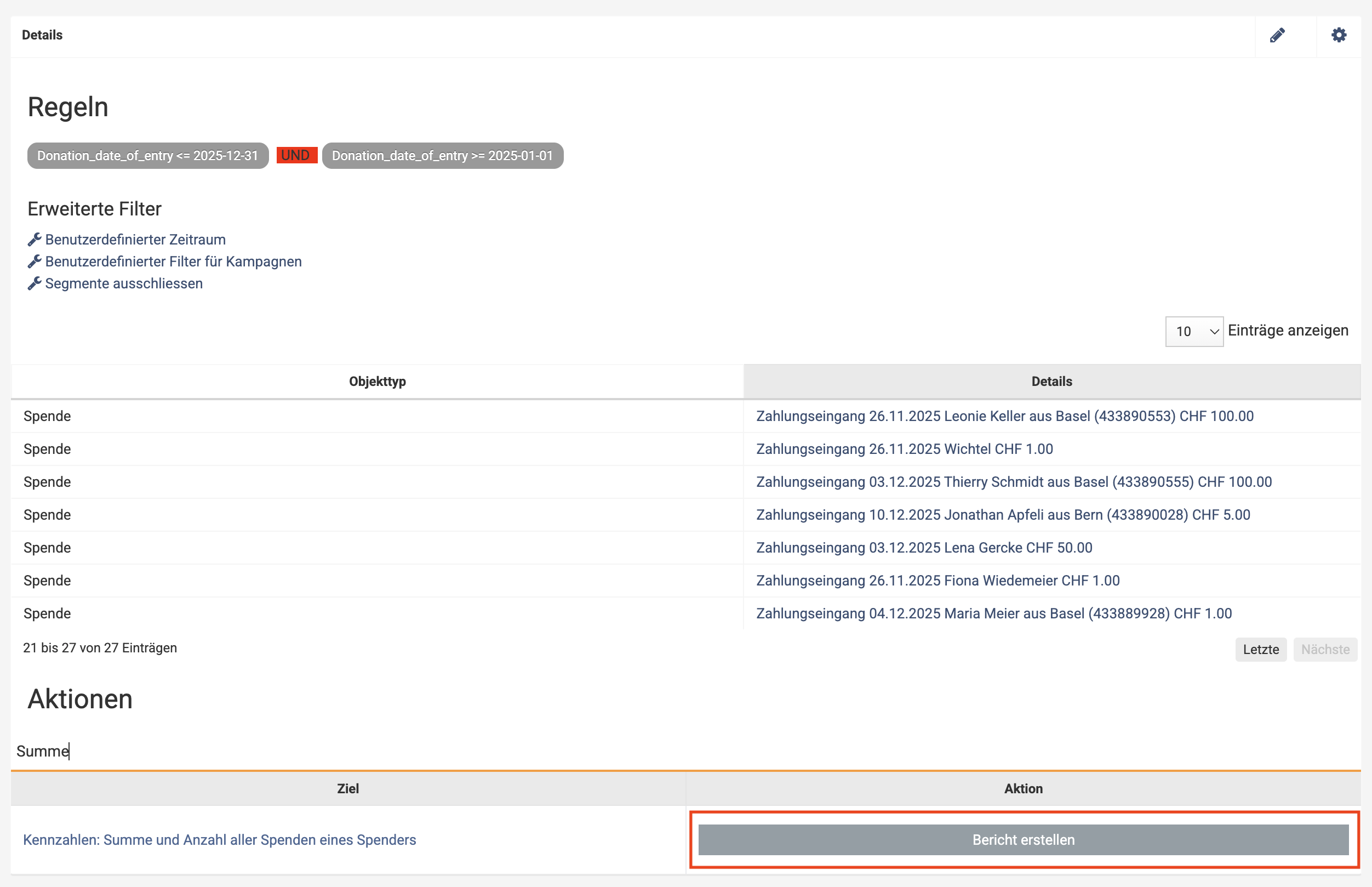
Task: Click wrench icon beside Benutzerdefinierter Zeitraum
Action: coord(35,240)
